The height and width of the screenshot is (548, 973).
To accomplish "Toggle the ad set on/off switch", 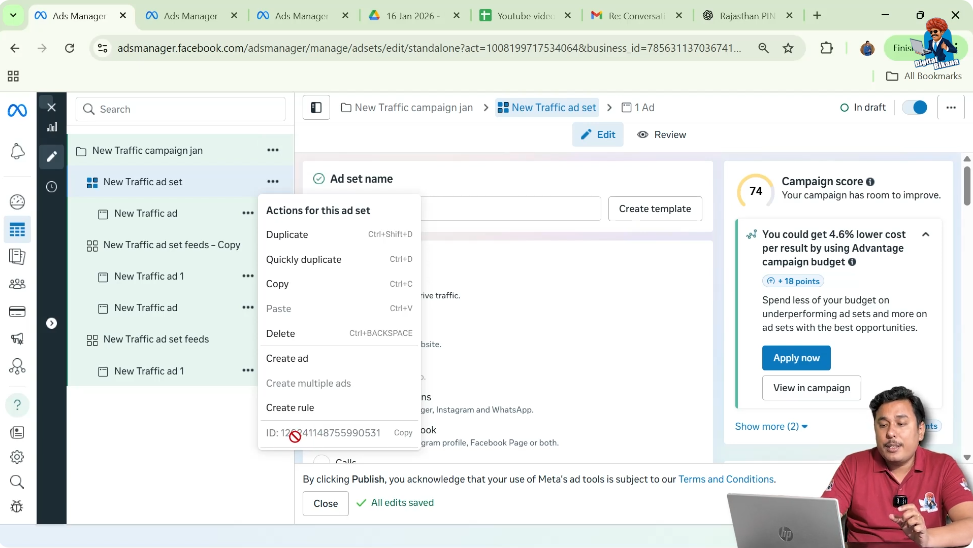I will (x=915, y=108).
